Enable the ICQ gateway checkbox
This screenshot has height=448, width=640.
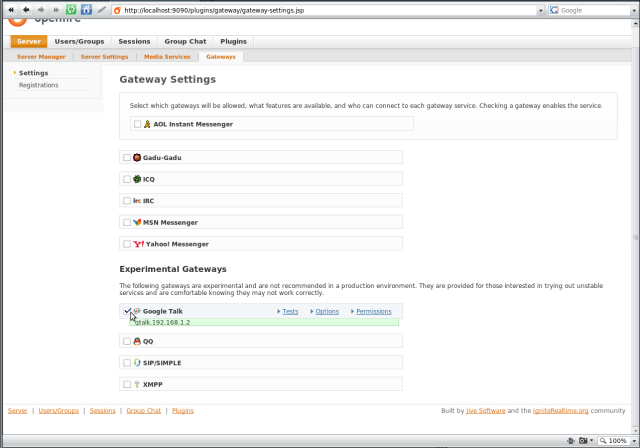(x=127, y=179)
